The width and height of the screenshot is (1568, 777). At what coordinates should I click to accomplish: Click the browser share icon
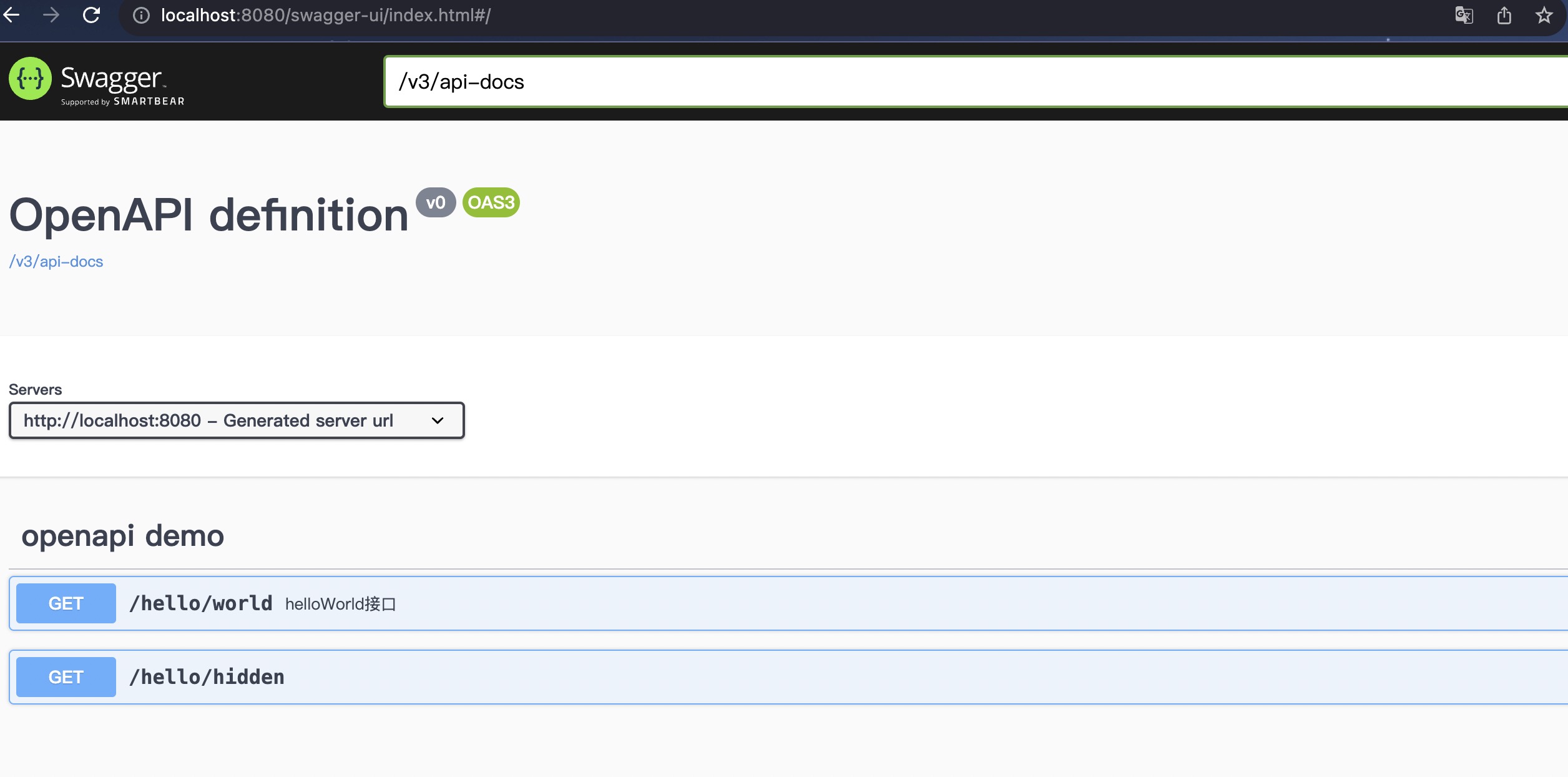[1503, 15]
